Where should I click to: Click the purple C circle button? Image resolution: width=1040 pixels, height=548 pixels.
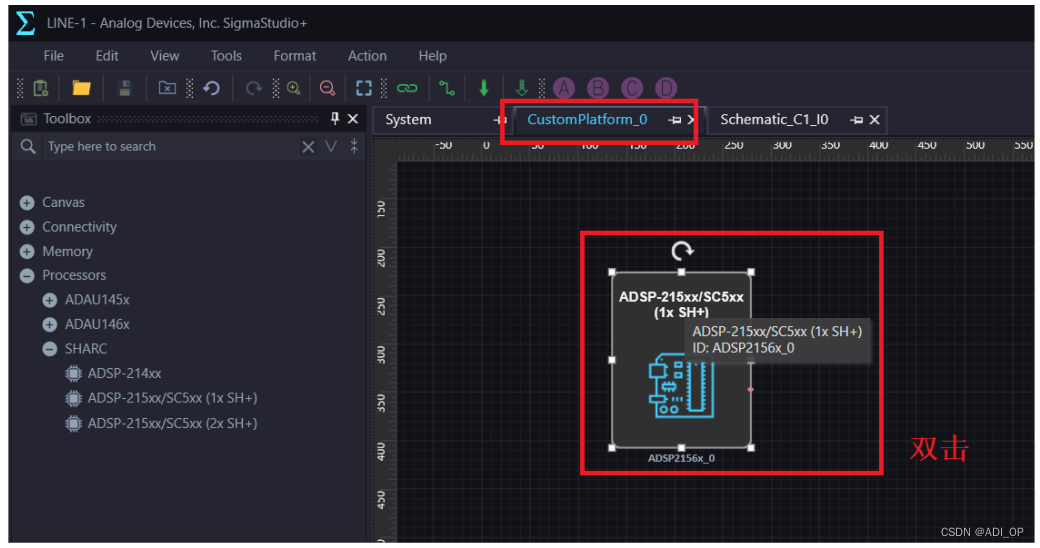point(631,88)
